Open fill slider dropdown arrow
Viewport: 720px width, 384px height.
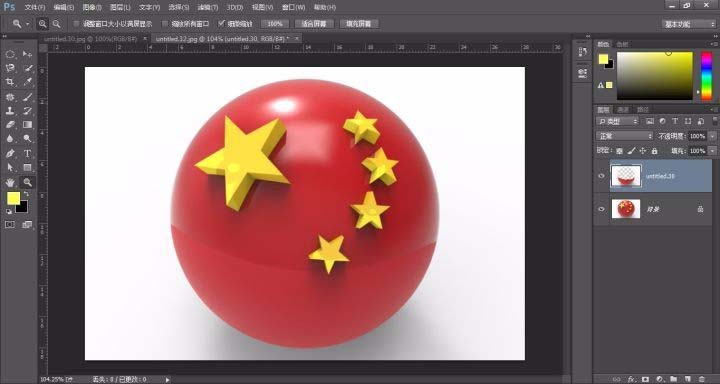(x=712, y=151)
